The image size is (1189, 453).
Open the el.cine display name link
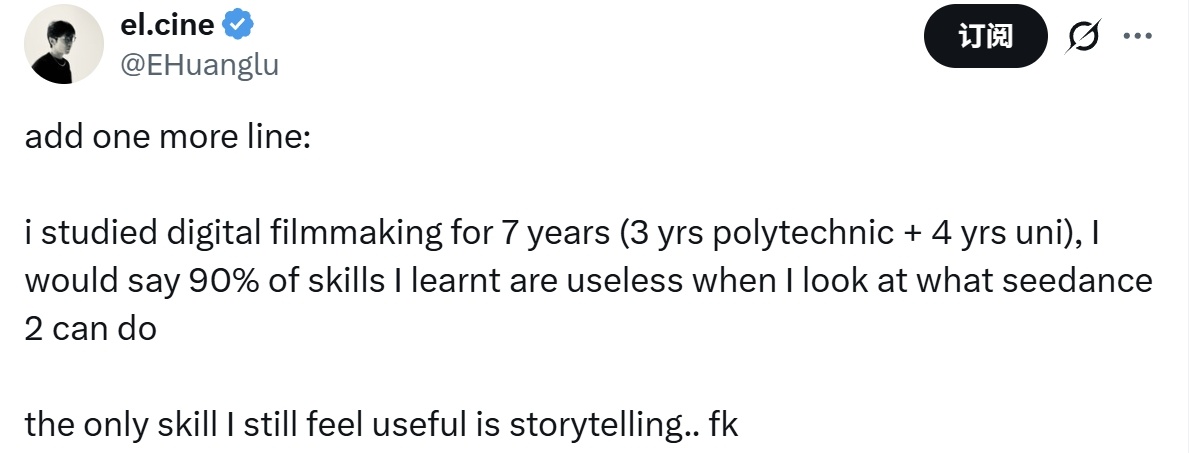[166, 26]
